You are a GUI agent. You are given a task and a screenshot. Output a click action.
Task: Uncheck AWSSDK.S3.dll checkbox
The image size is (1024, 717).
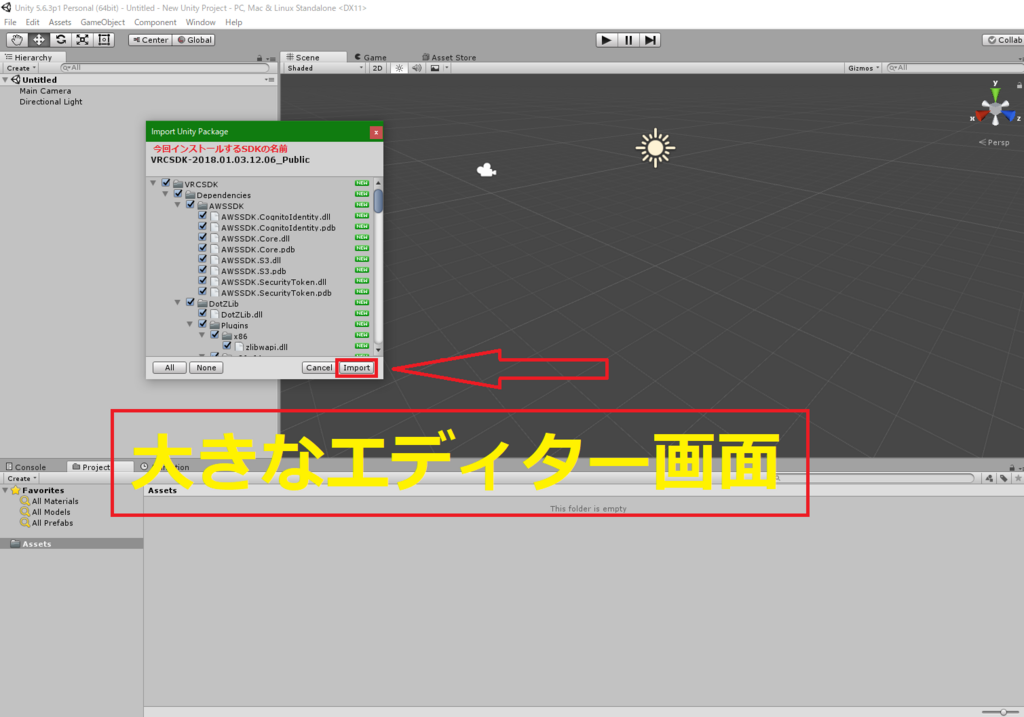pos(202,259)
